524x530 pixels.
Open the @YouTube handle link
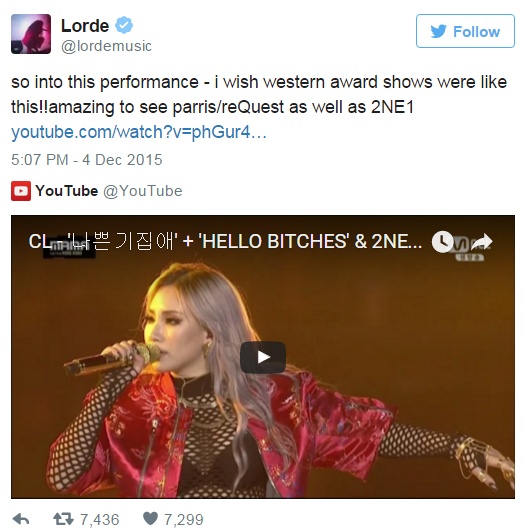coord(143,191)
